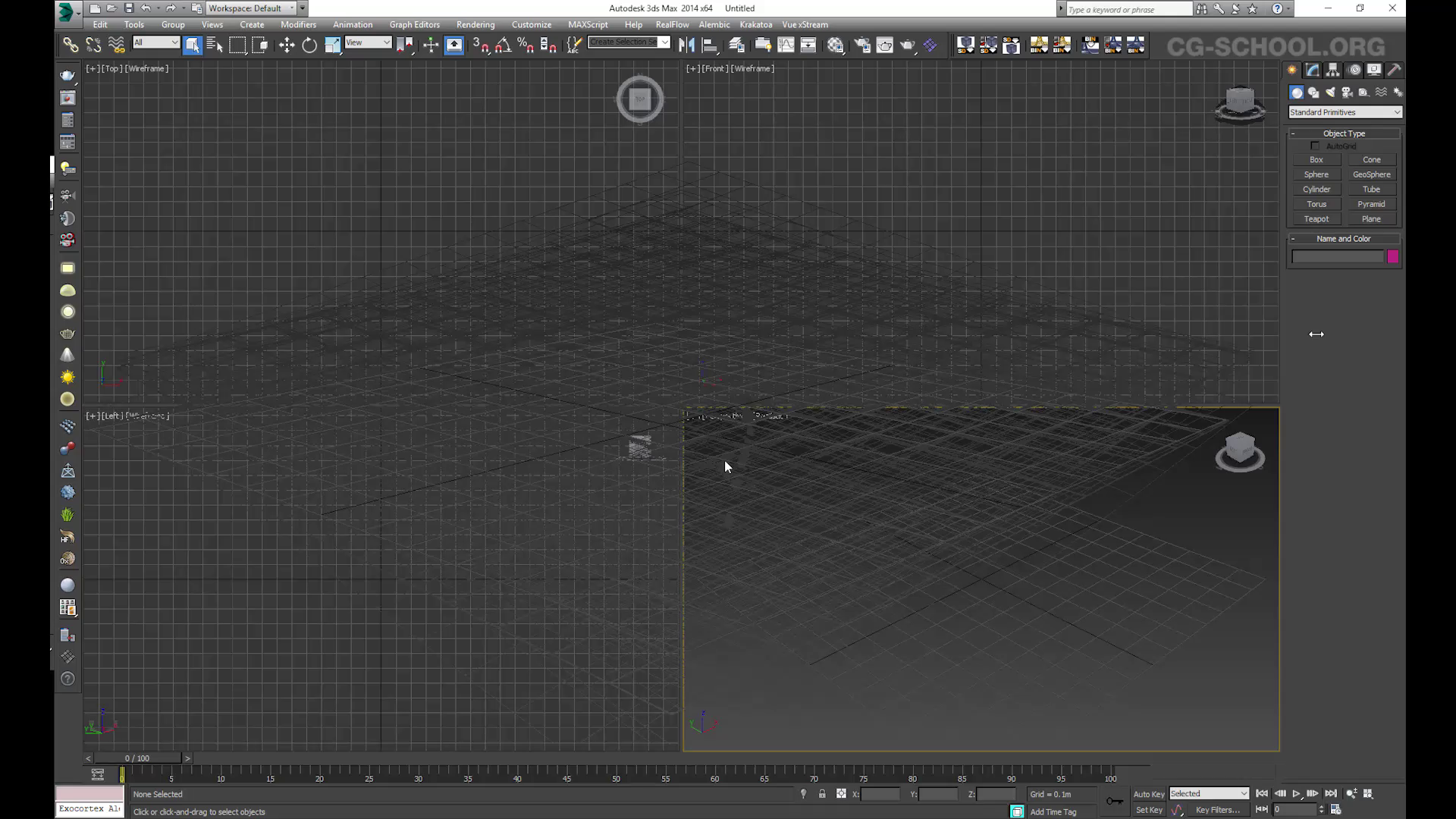This screenshot has height=819, width=1456.
Task: Open the Rendered Frame Window icon
Action: coord(885,45)
